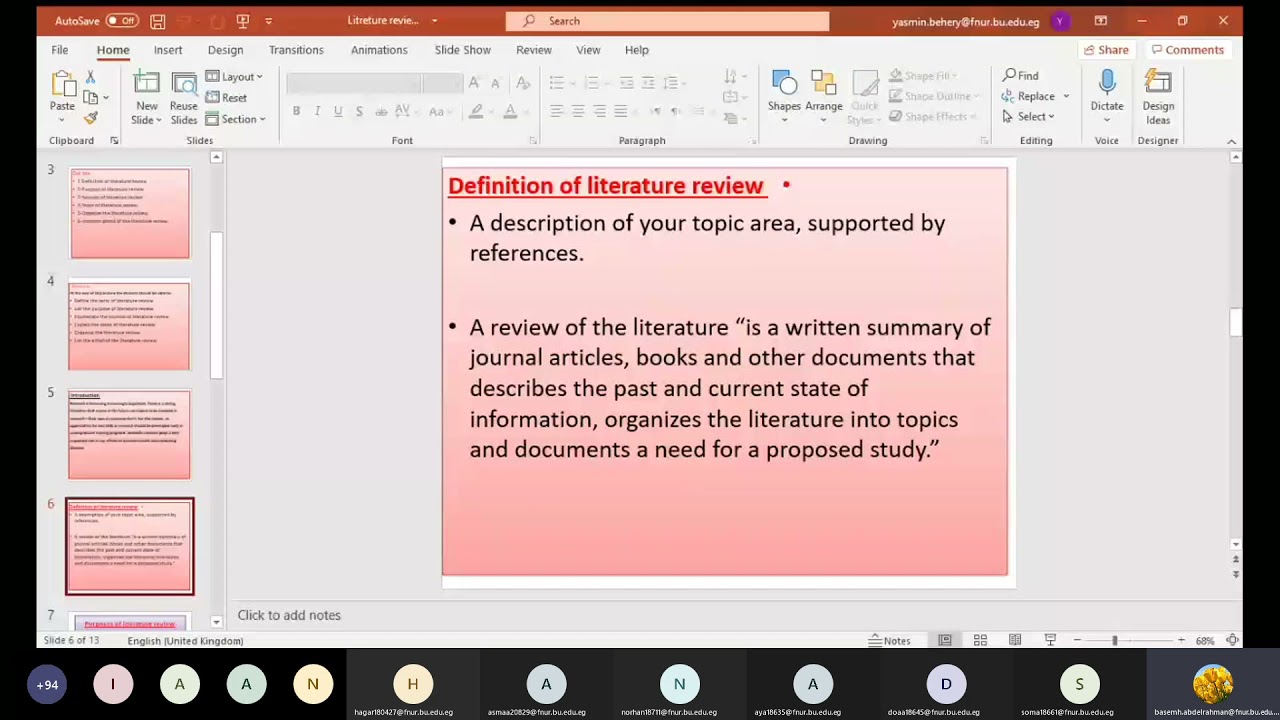The image size is (1280, 720).
Task: Click the English (United Kingdom) language indicator
Action: click(x=185, y=641)
